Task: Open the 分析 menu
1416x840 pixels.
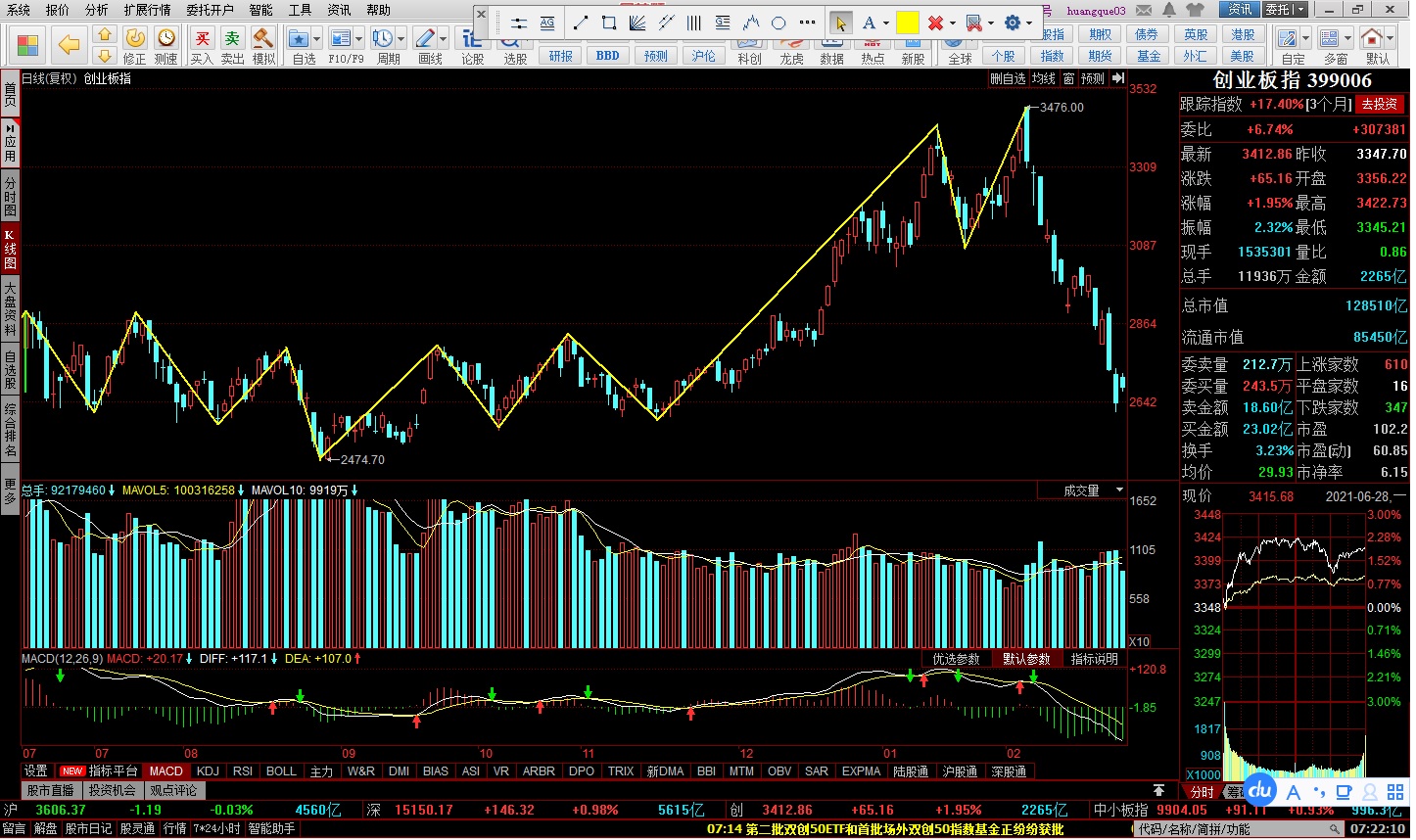Action: [x=96, y=10]
